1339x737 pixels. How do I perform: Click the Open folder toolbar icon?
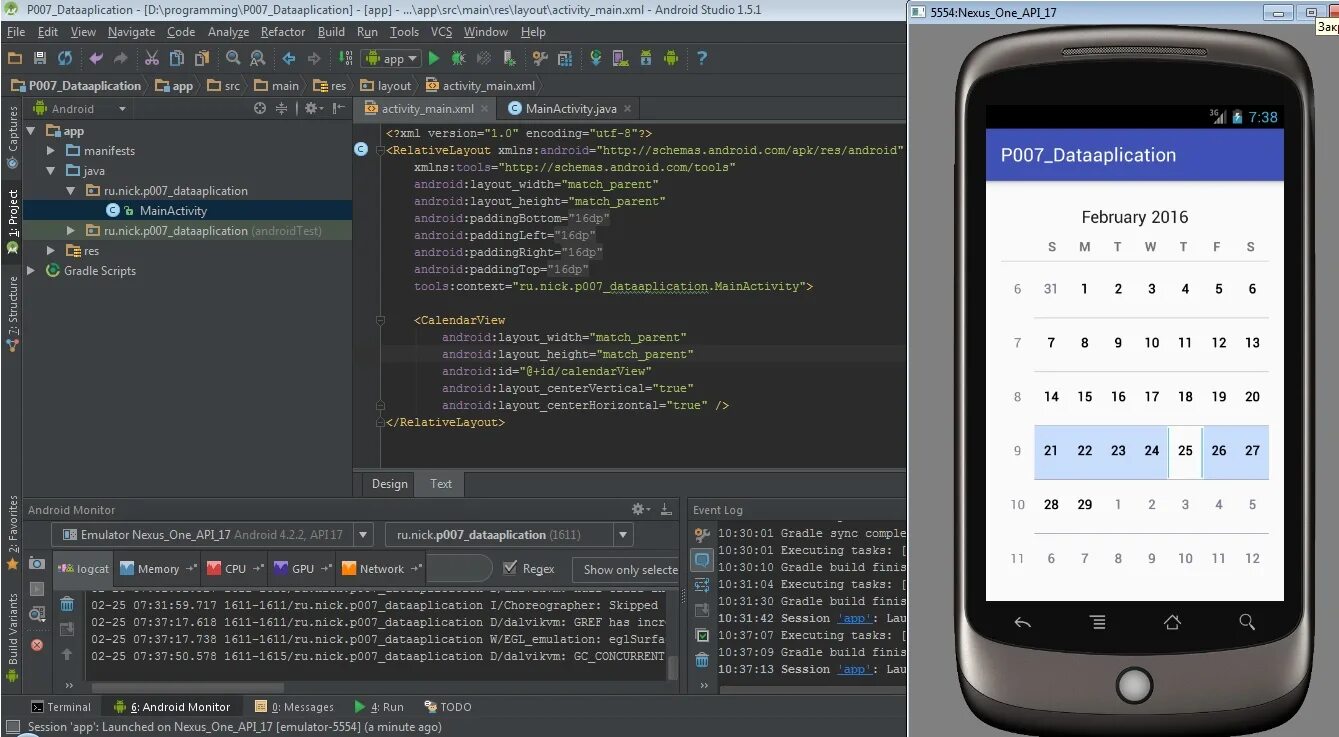coord(15,59)
